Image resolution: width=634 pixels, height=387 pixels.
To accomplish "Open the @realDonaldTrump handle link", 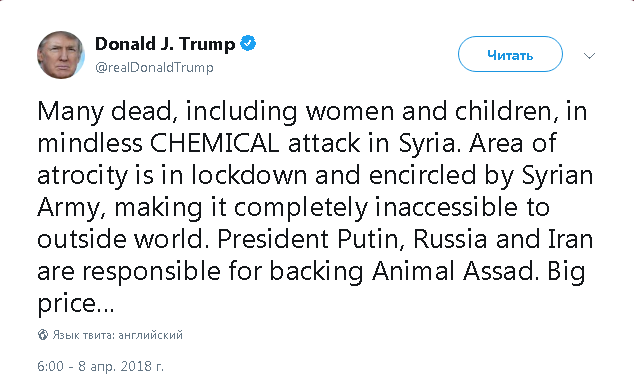I will [x=154, y=67].
